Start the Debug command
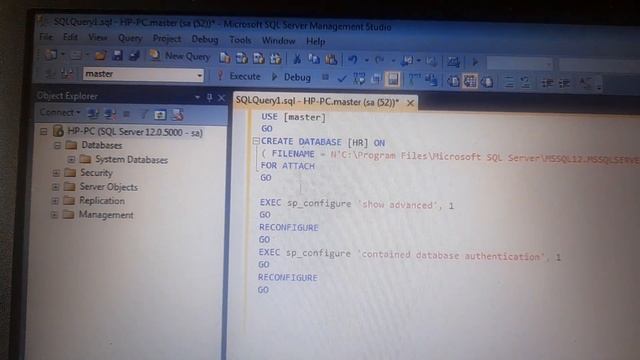Viewport: 640px width, 360px height. click(291, 77)
